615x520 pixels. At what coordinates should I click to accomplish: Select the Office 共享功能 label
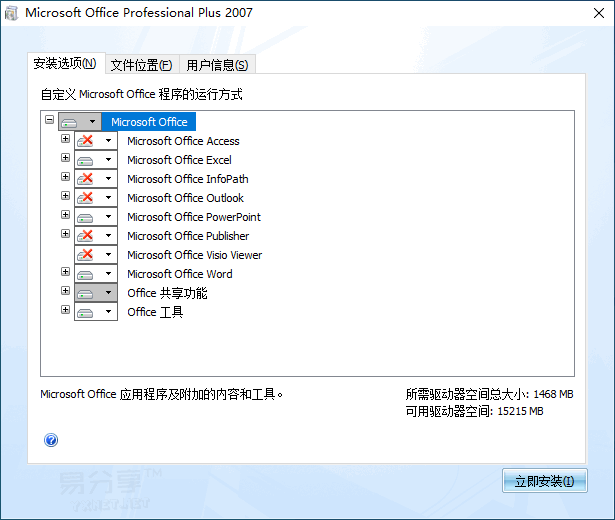[167, 293]
